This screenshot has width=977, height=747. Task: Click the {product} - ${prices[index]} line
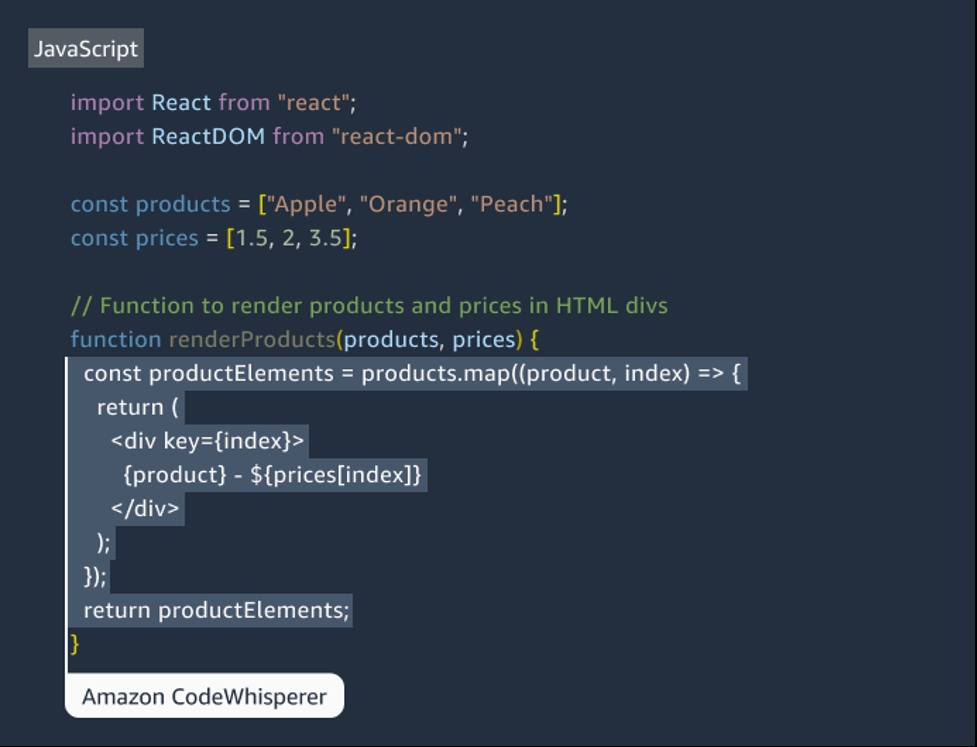pos(273,475)
